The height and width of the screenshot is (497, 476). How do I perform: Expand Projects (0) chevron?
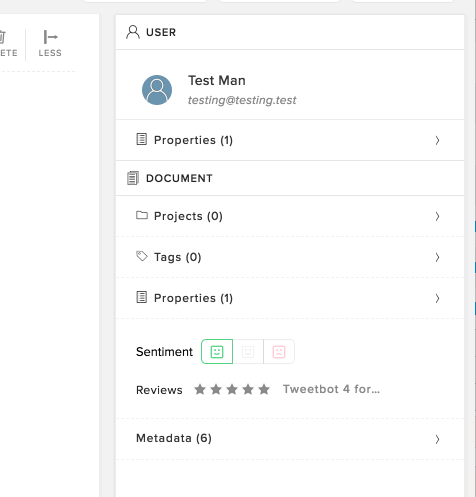437,216
